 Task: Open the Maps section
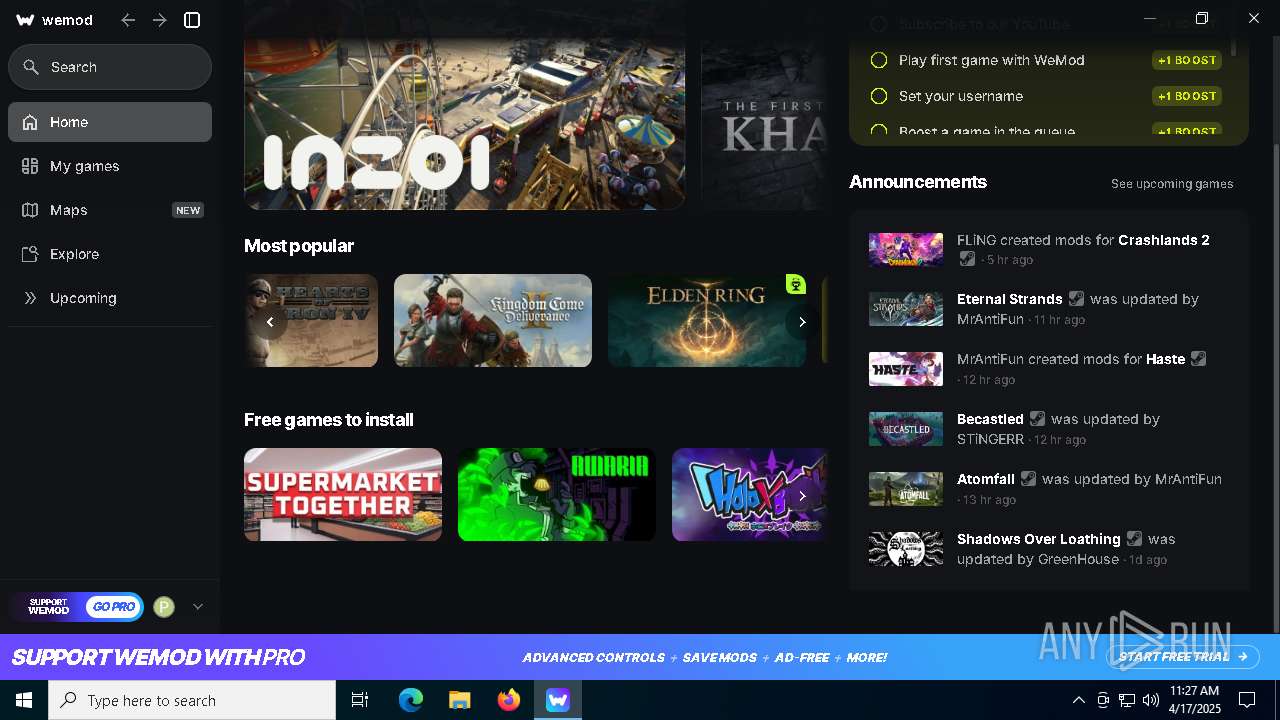point(110,210)
